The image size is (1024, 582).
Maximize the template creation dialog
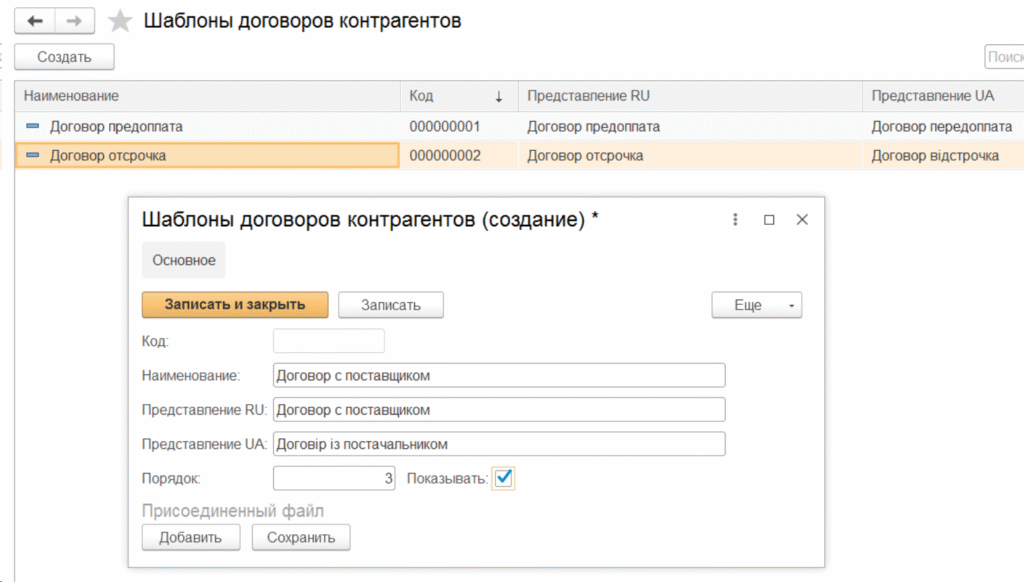point(769,220)
